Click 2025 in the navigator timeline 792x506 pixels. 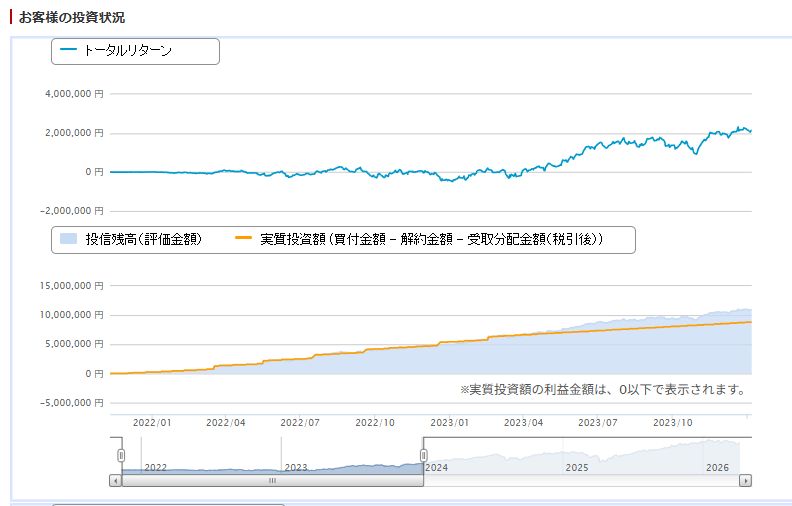[x=577, y=467]
